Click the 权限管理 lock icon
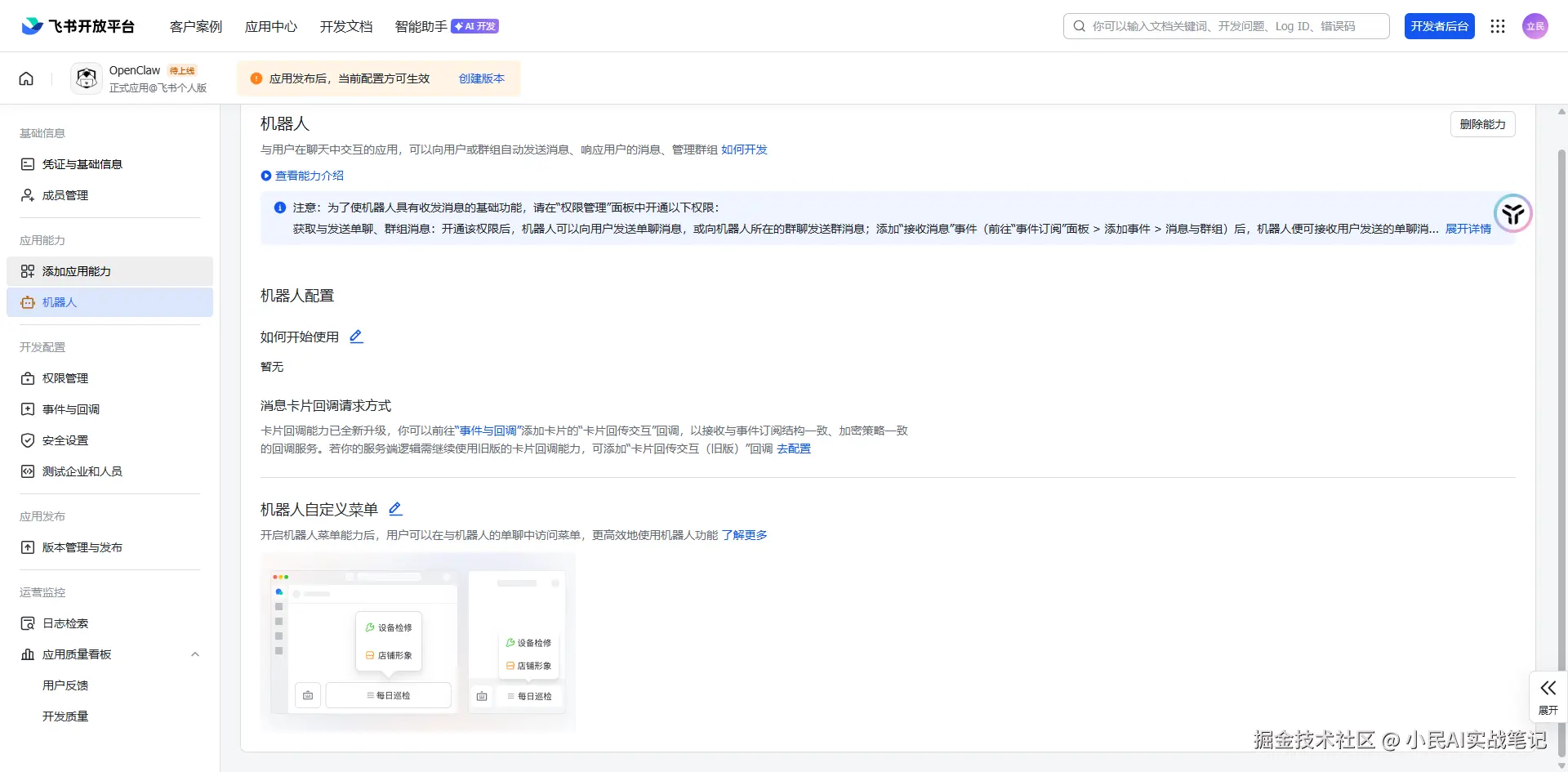The width and height of the screenshot is (1568, 772). tap(28, 378)
